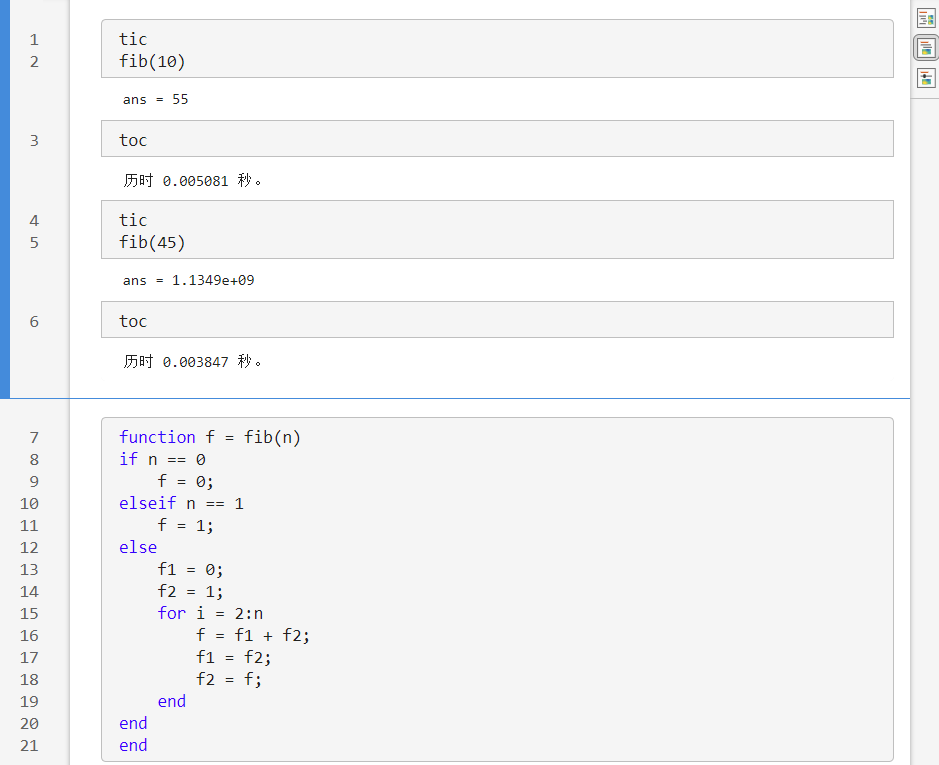Select the output inline view icon
The image size is (939, 765).
[926, 48]
